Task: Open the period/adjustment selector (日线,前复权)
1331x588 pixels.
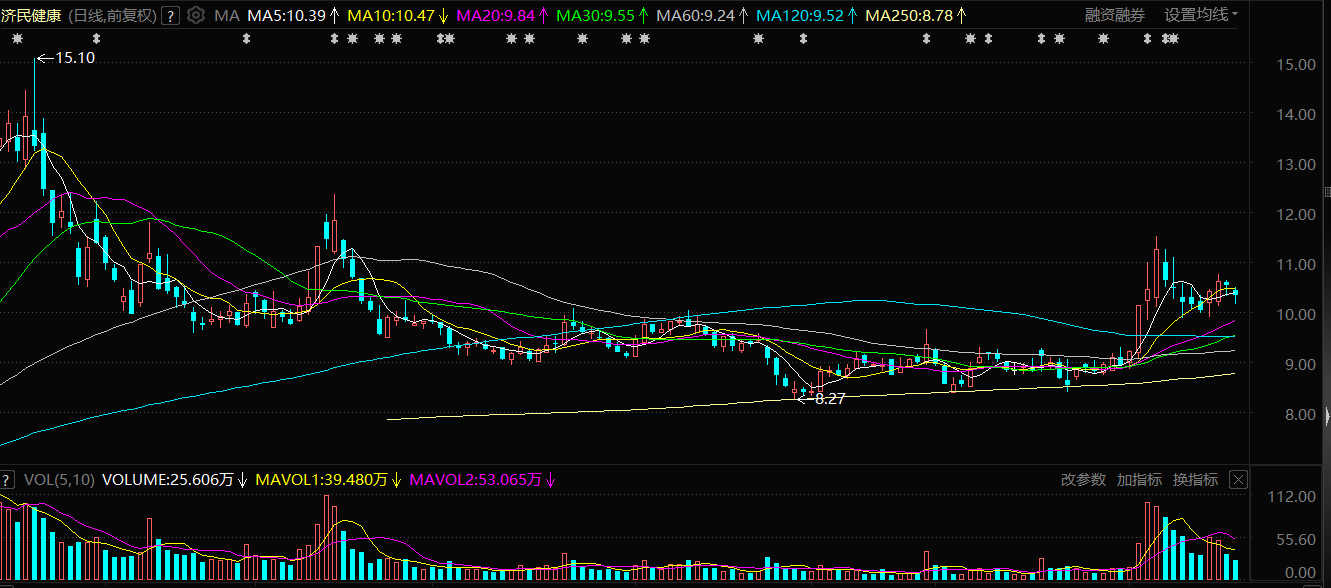Action: (110, 15)
